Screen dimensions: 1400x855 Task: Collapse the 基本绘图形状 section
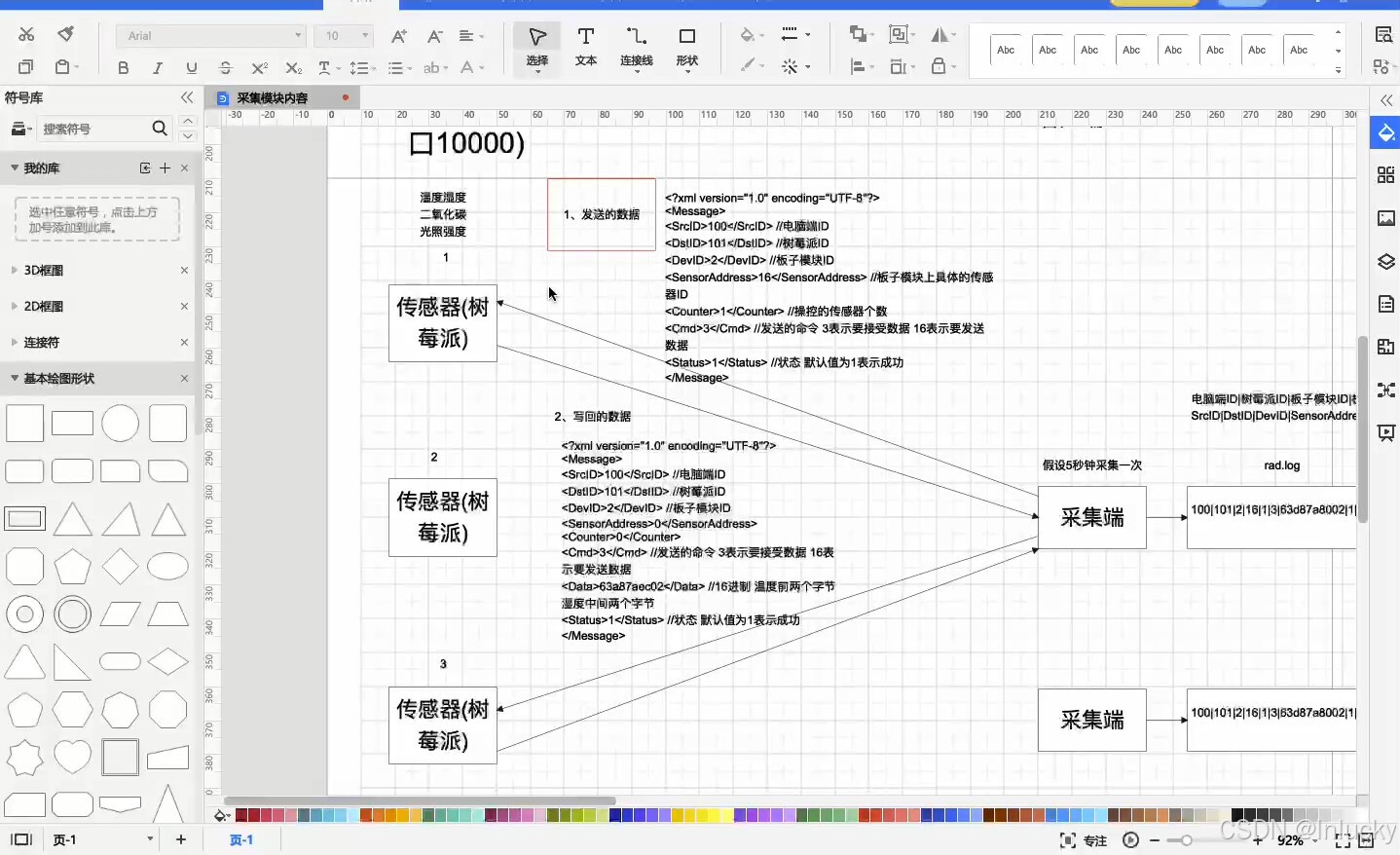(x=15, y=378)
